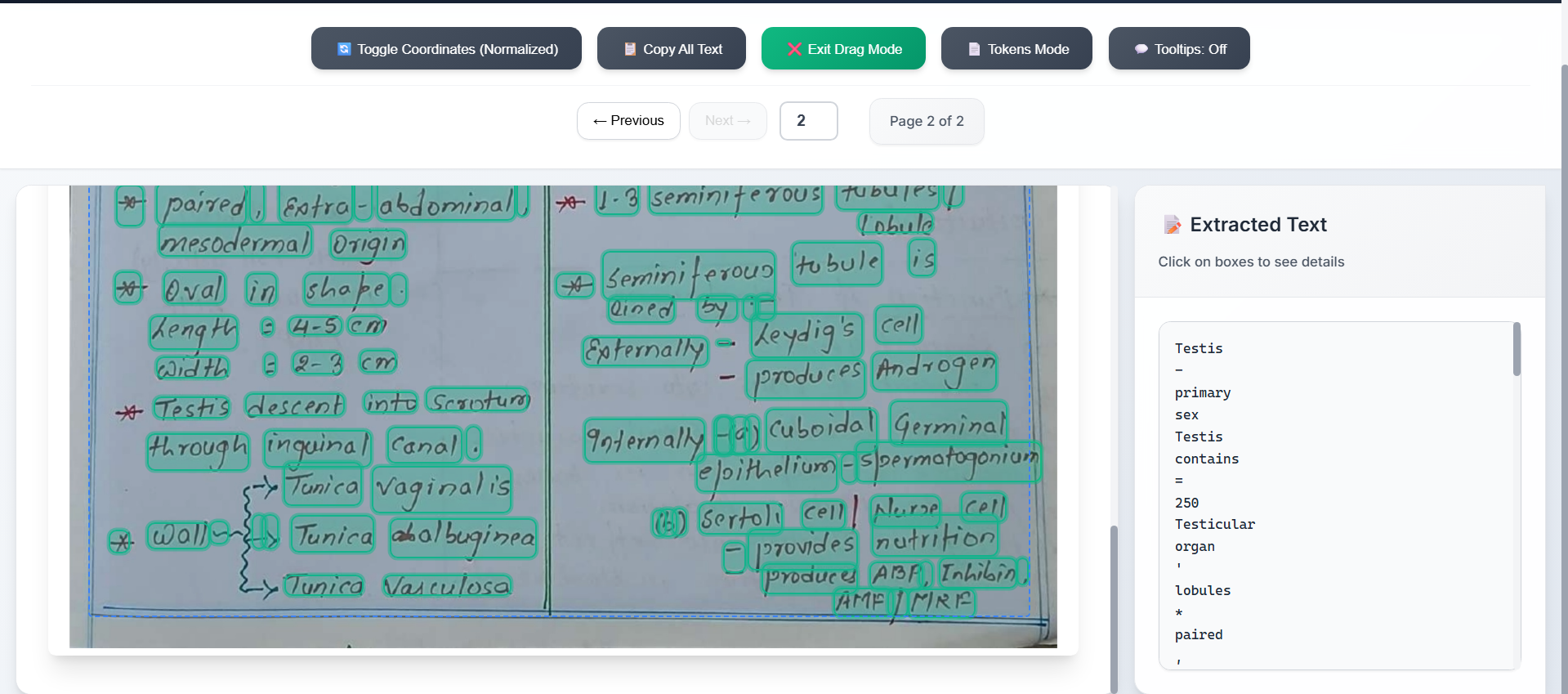This screenshot has width=1568, height=694.
Task: Toggle Tooltips from Off to On
Action: [x=1178, y=49]
